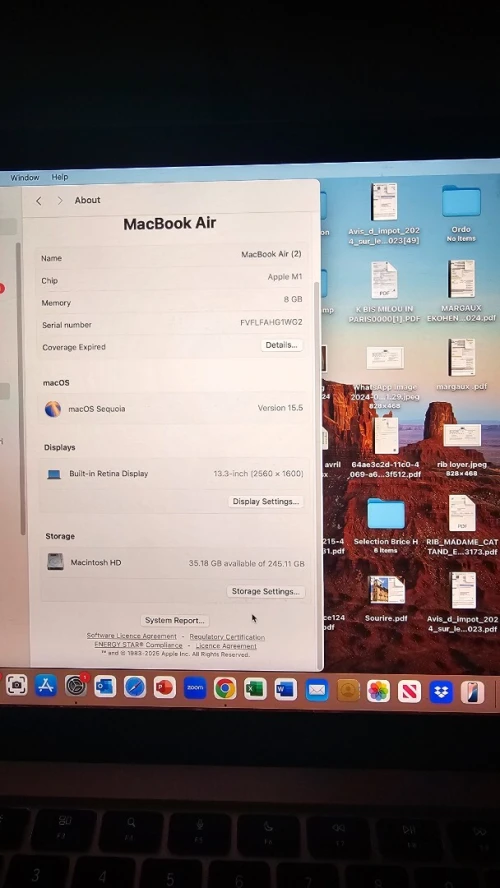Viewport: 500px width, 888px height.
Task: Select the Ordo folder on the desktop
Action: pyautogui.click(x=461, y=202)
